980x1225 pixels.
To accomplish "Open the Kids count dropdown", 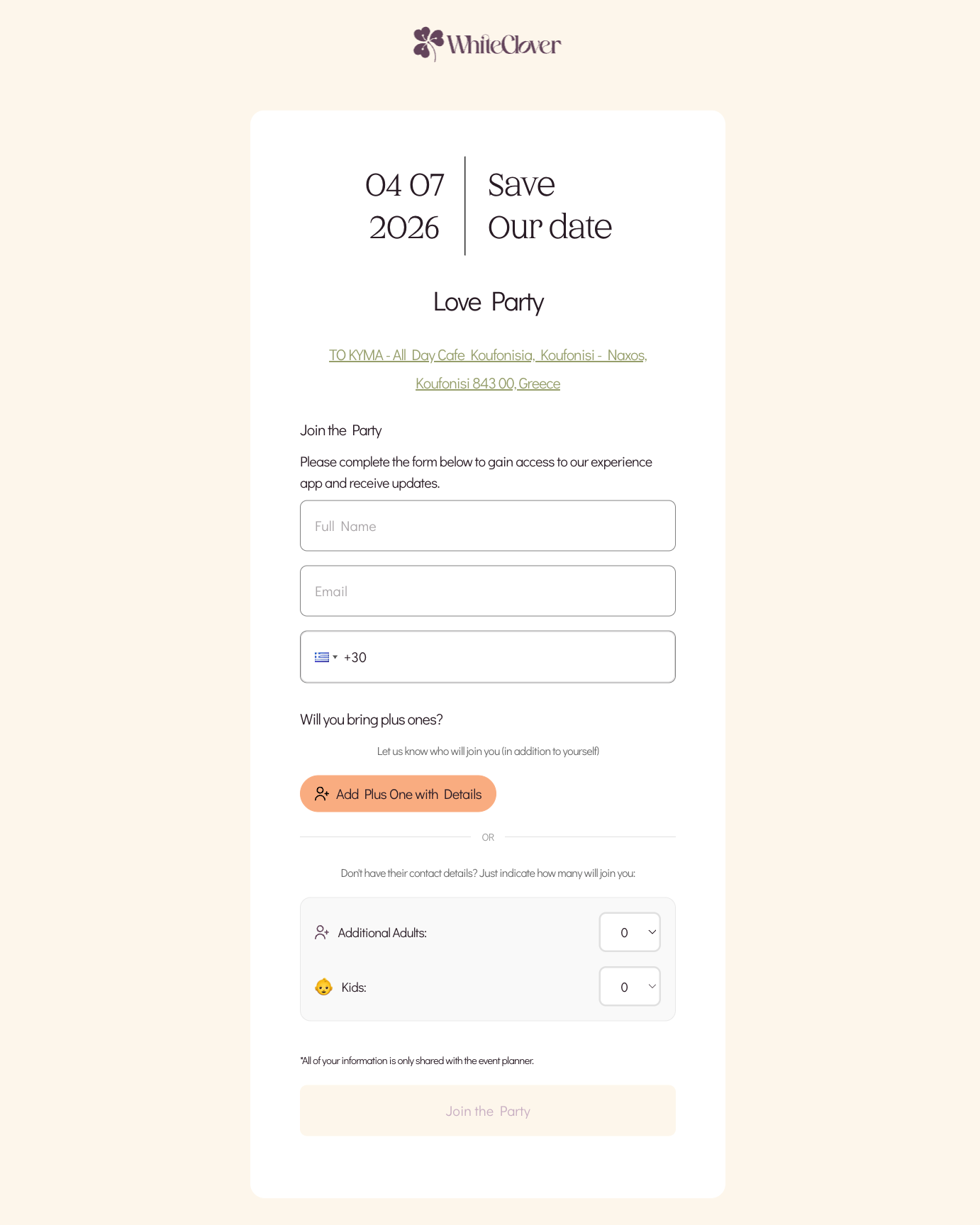I will coord(629,986).
